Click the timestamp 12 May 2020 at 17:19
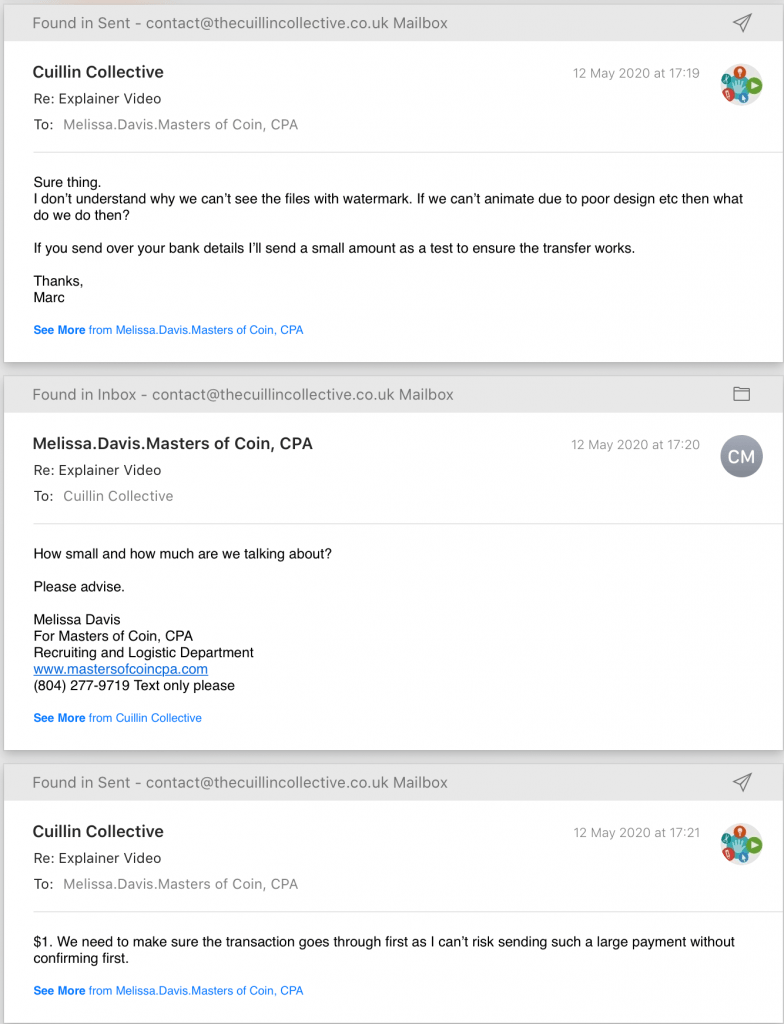This screenshot has width=784, height=1024. 636,73
